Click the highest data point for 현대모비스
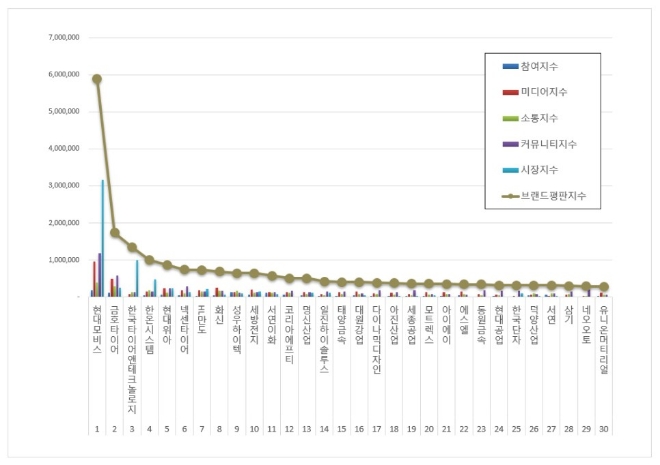Image resolution: width=660 pixels, height=465 pixels. point(97,79)
